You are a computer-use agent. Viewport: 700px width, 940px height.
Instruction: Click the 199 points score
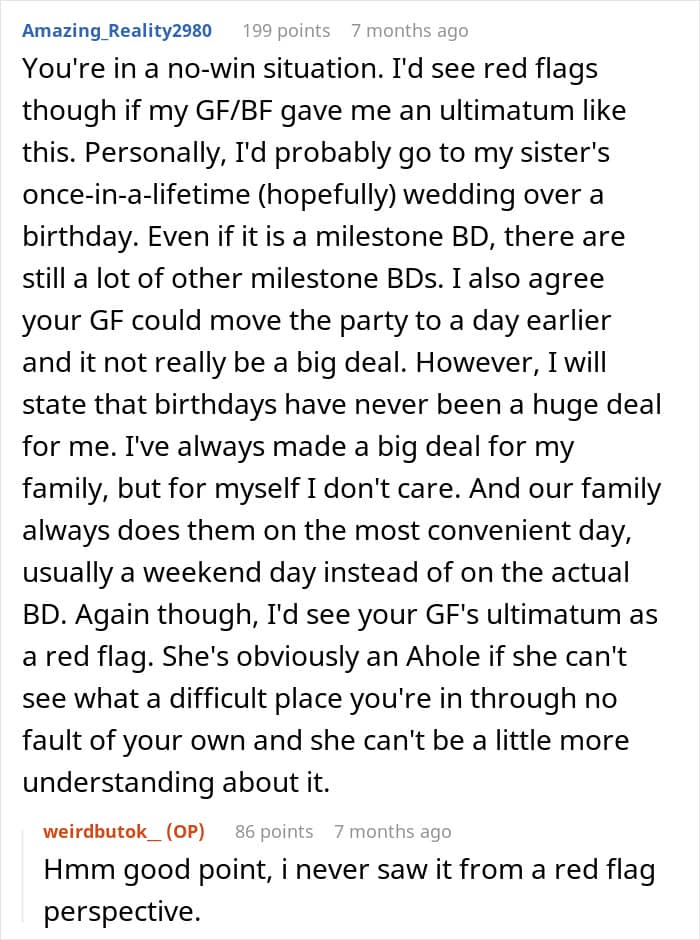286,31
